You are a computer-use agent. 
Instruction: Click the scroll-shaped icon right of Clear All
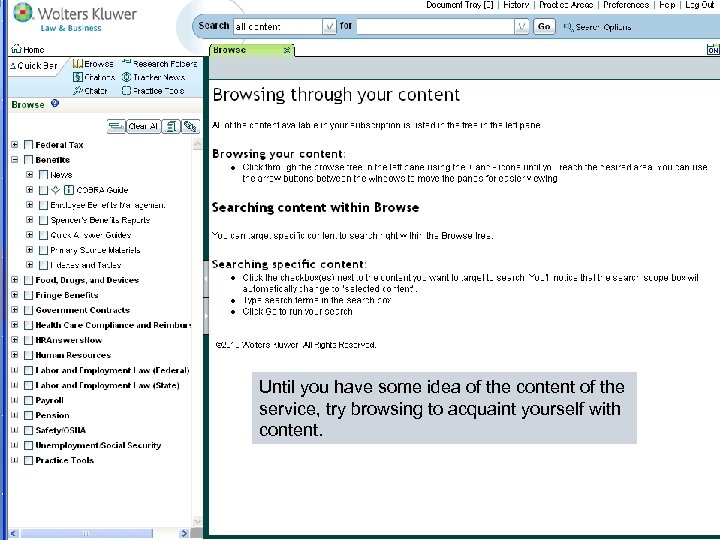171,126
